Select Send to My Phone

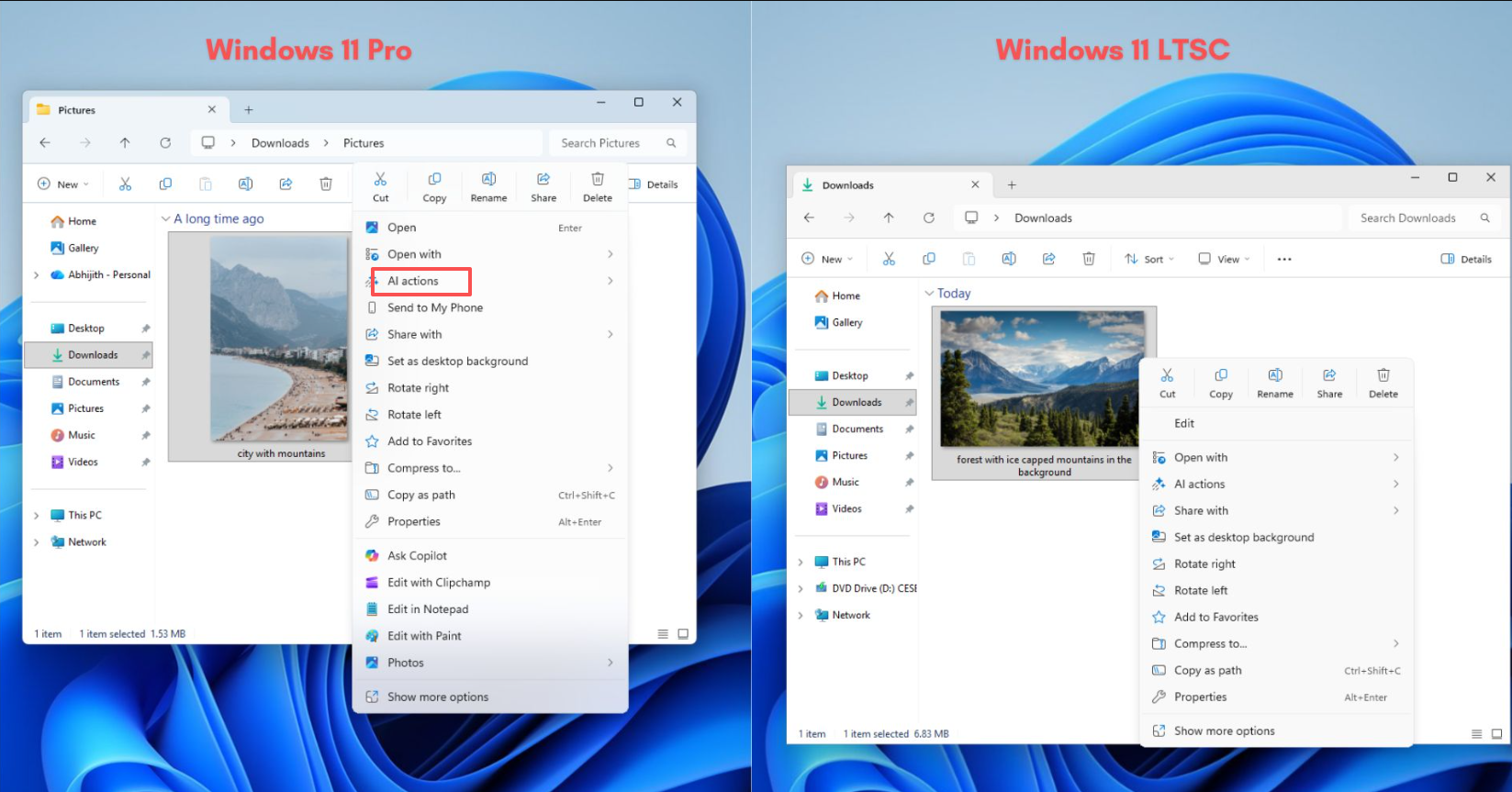pos(490,307)
